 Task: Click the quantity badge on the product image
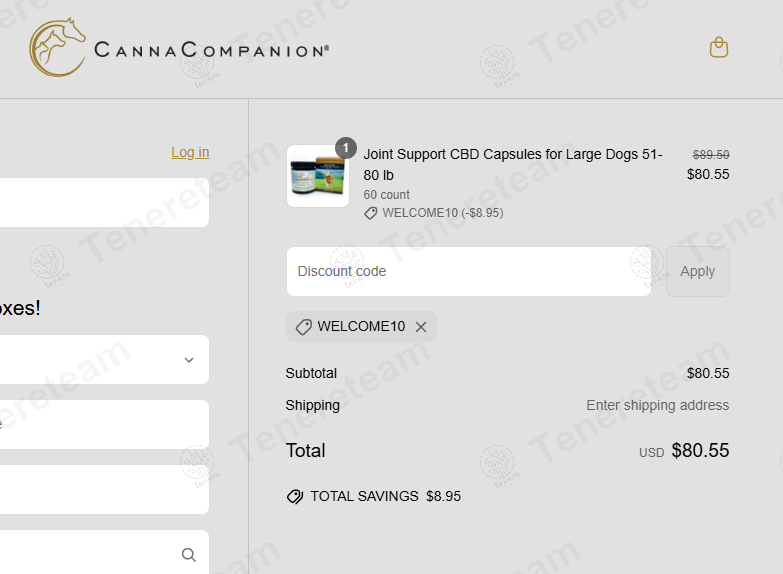[346, 148]
